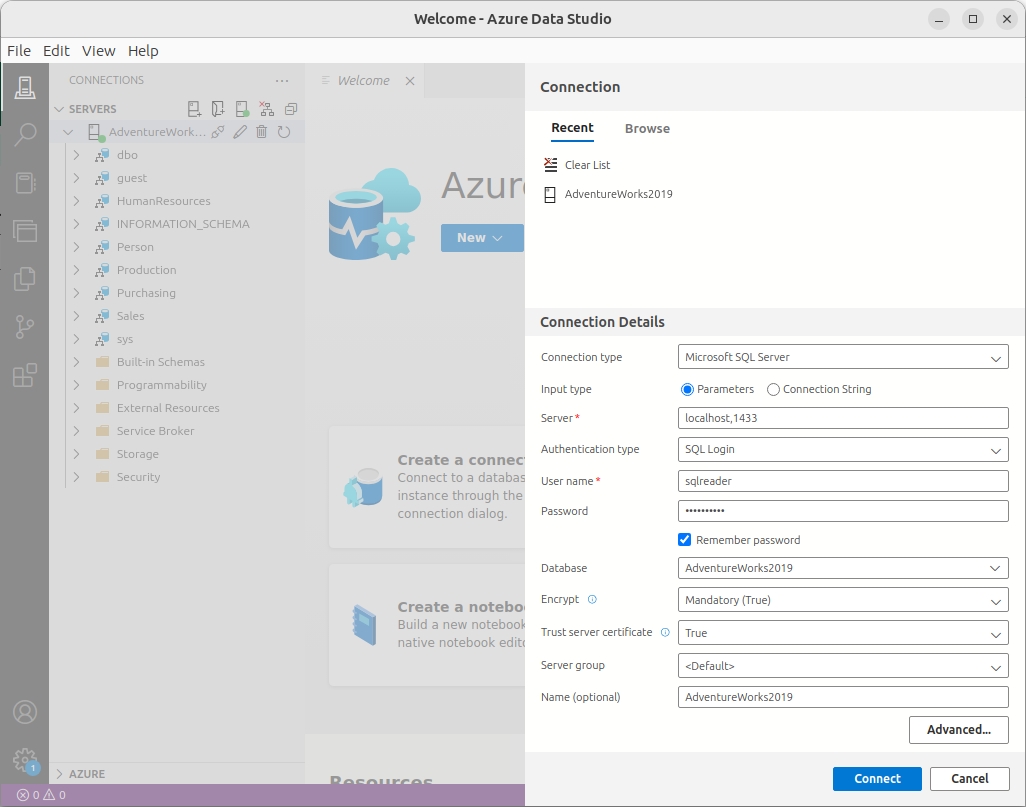The width and height of the screenshot is (1026, 807).
Task: Refresh the AdventureWorks server node
Action: (284, 132)
